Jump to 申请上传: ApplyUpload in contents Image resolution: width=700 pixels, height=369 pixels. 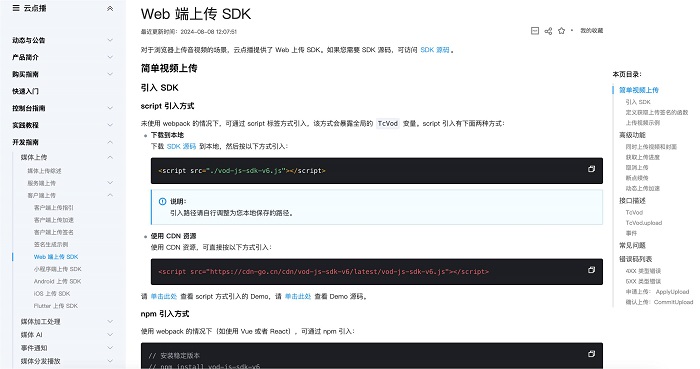[x=657, y=292]
